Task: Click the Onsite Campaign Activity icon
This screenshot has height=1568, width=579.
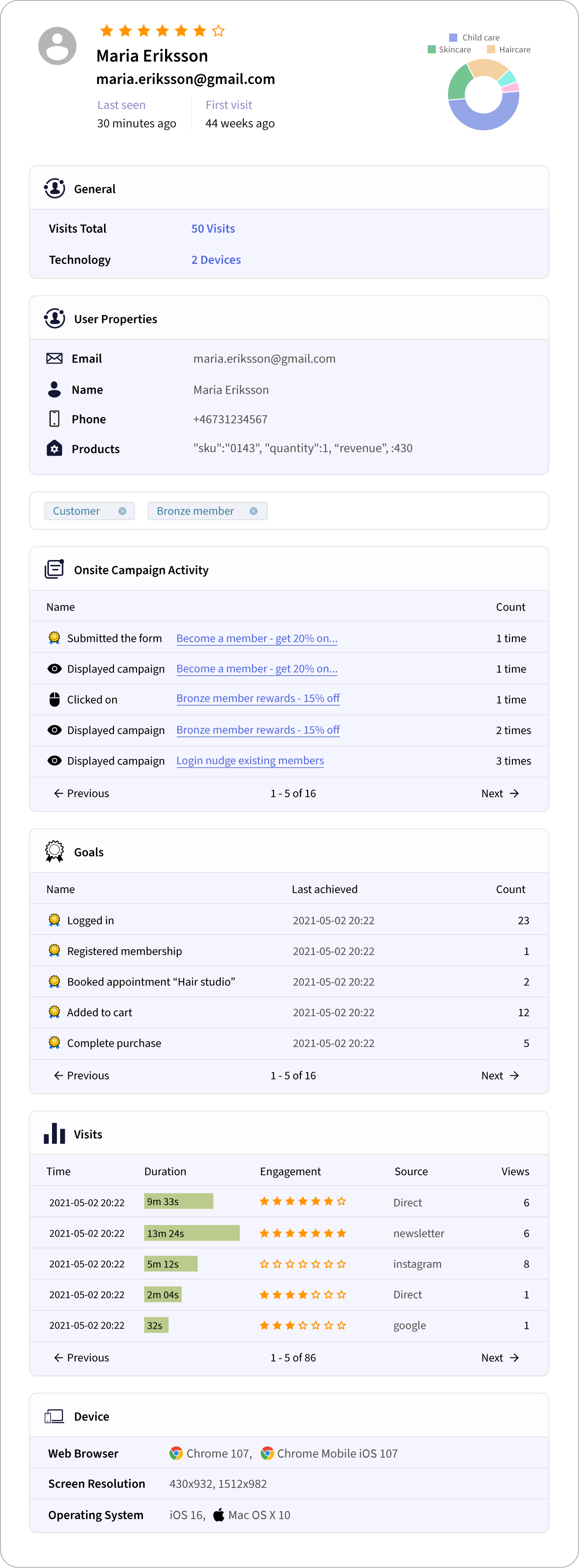Action: (x=54, y=569)
